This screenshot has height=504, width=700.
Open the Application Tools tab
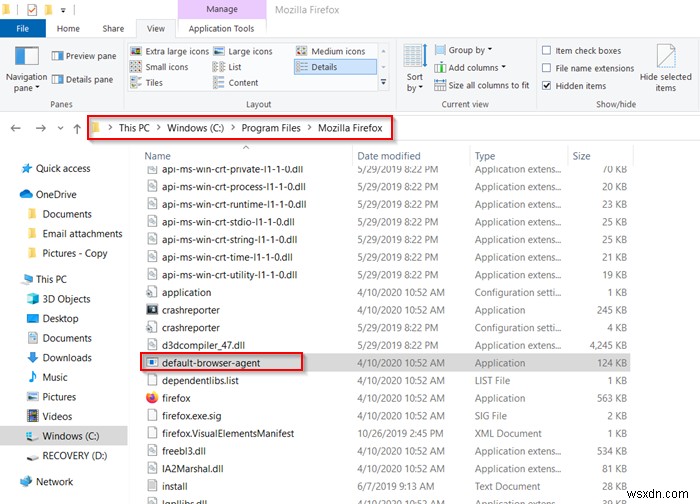tap(221, 29)
